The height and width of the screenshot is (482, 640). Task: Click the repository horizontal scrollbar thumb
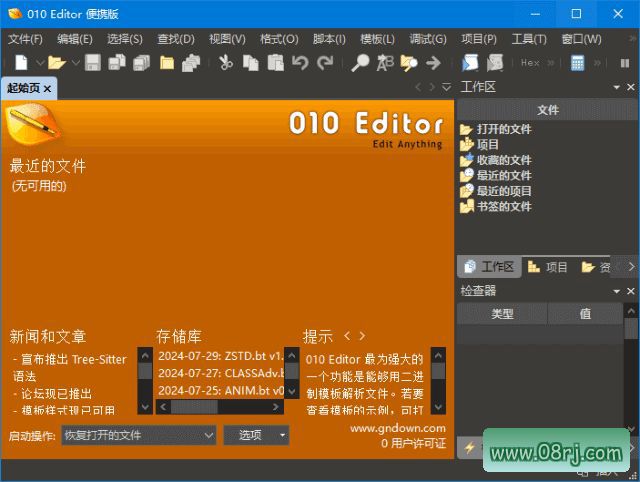[194, 407]
